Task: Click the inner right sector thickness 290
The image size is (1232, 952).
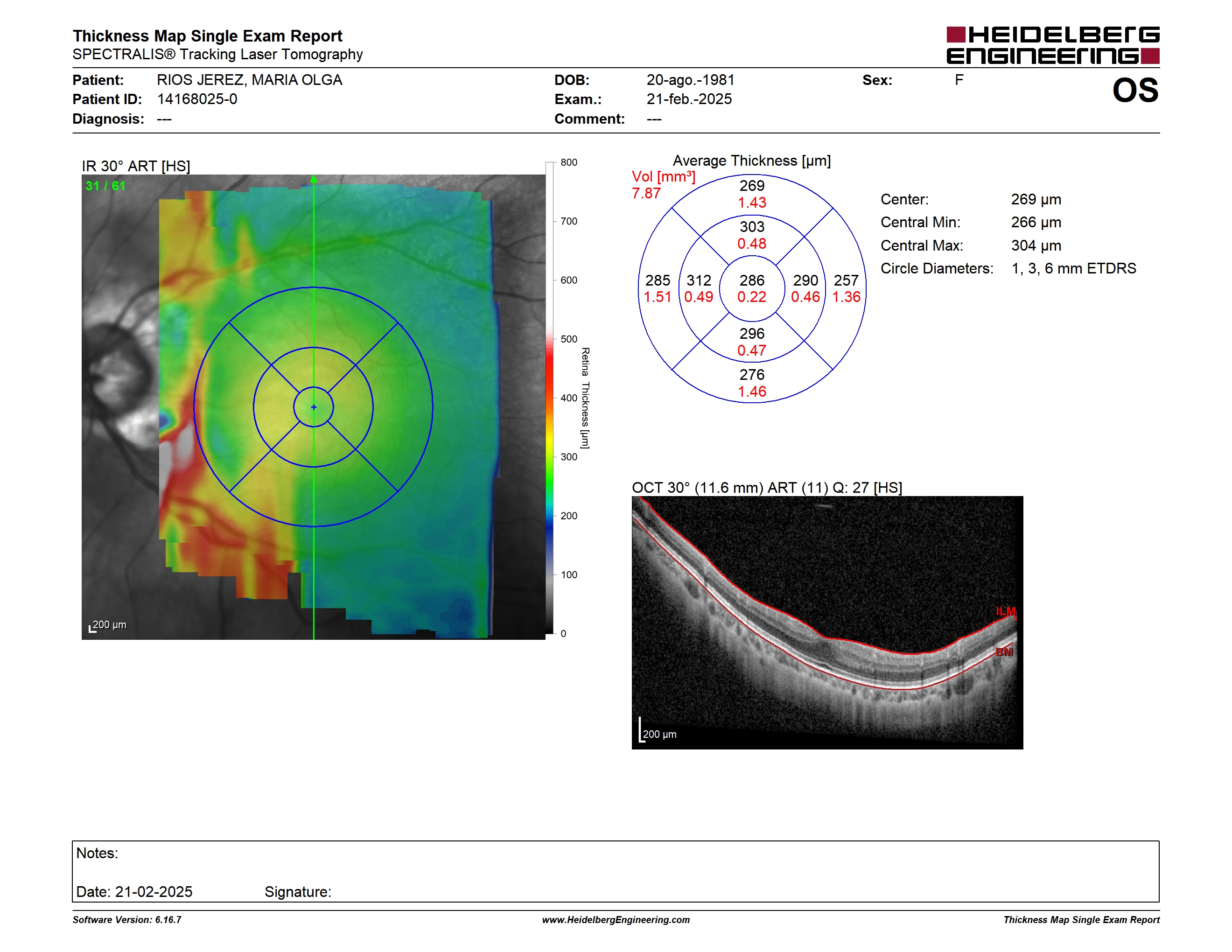Action: click(805, 280)
